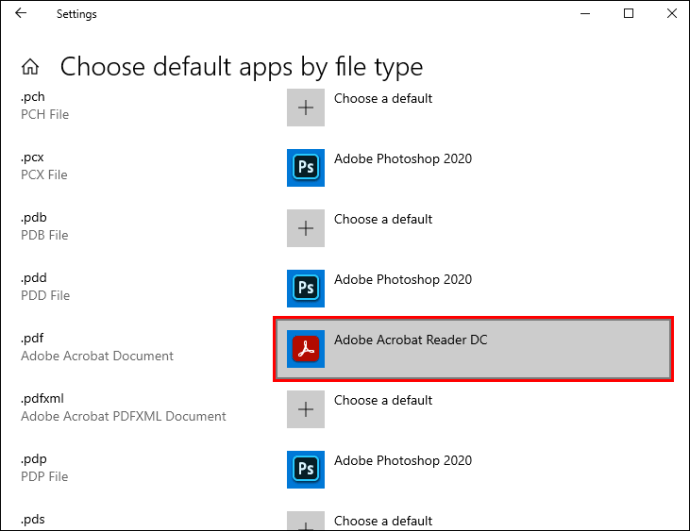Change Adobe Photoshop 2020 default for .pdp

pos(403,461)
